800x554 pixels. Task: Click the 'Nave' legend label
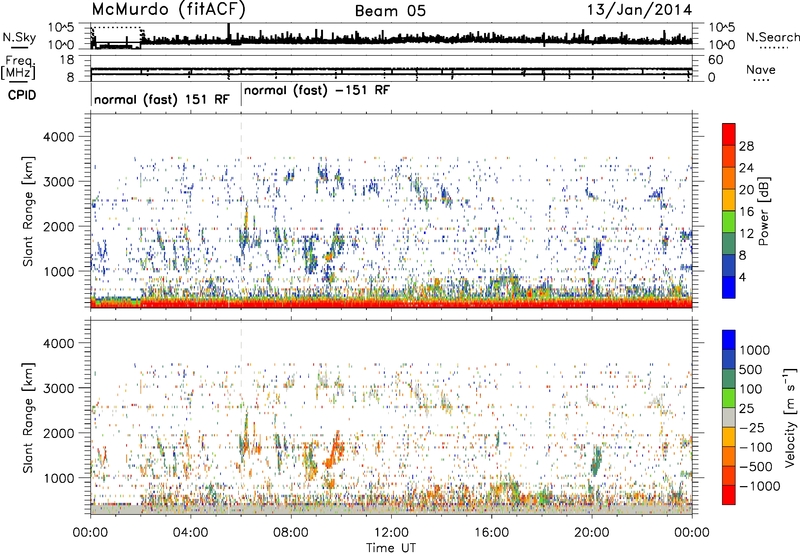[x=761, y=69]
